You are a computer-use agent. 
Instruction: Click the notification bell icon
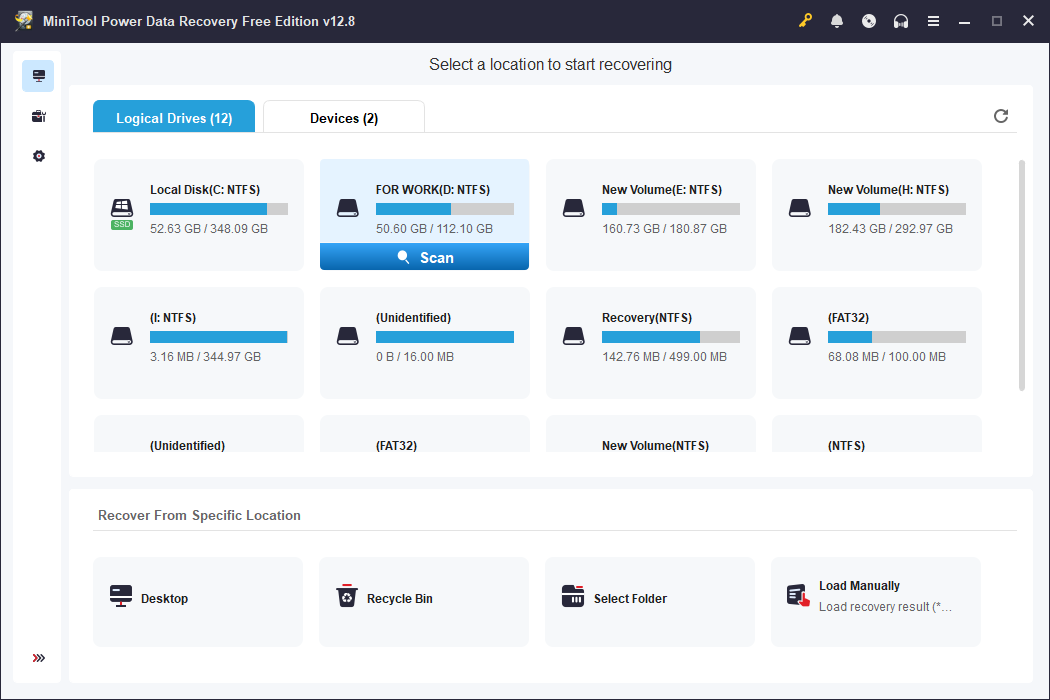[x=837, y=20]
